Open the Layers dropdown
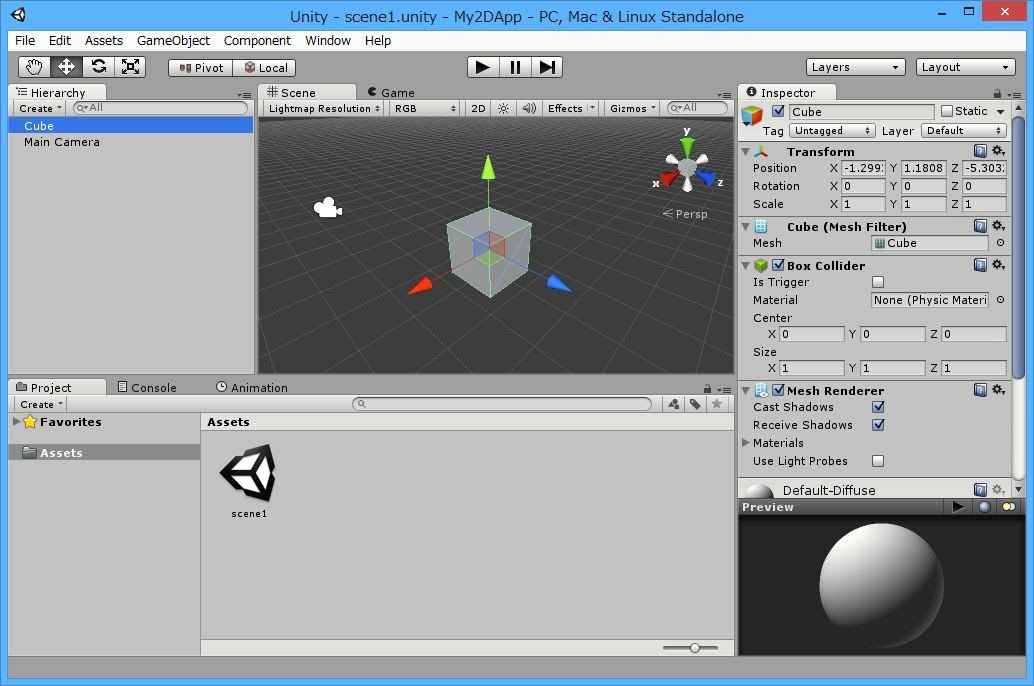Image resolution: width=1034 pixels, height=686 pixels. (x=855, y=67)
